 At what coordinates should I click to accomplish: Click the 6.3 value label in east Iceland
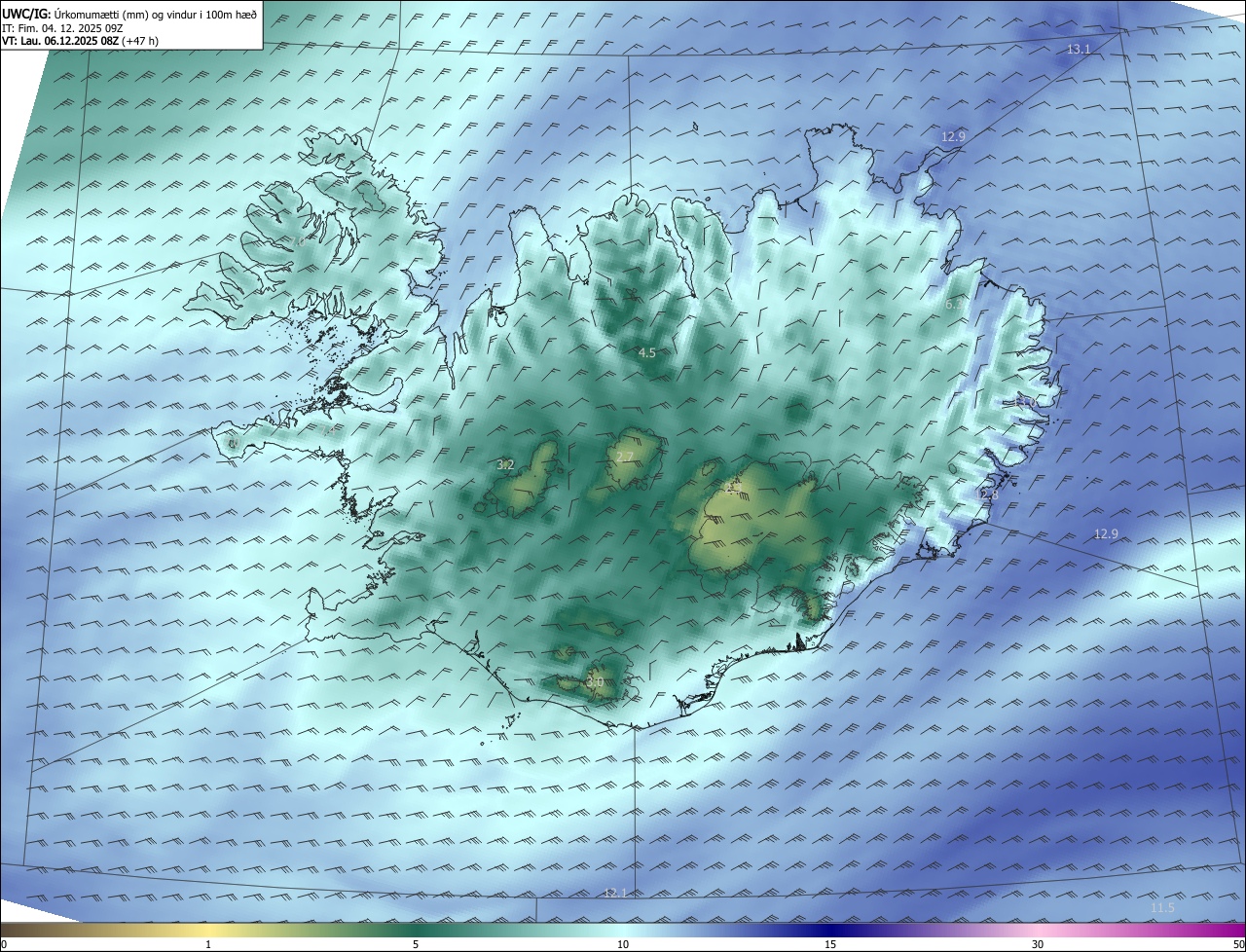pos(955,305)
